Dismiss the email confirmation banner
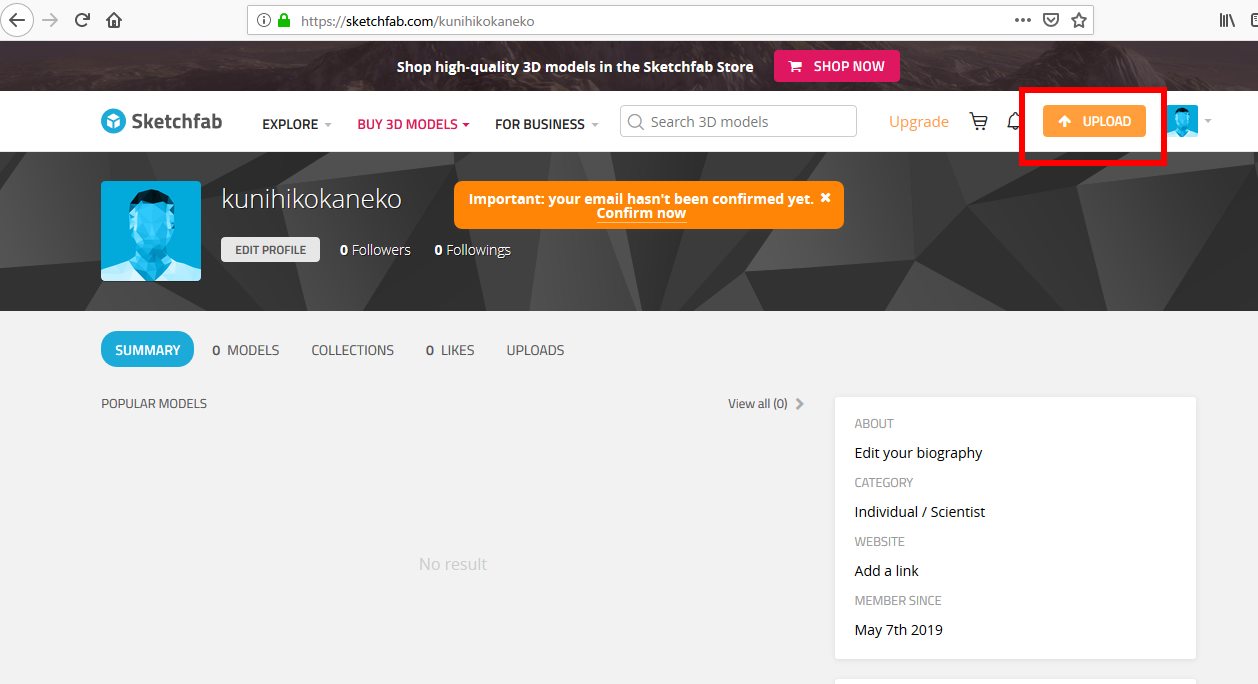Image resolution: width=1258 pixels, height=684 pixels. pyautogui.click(x=825, y=198)
